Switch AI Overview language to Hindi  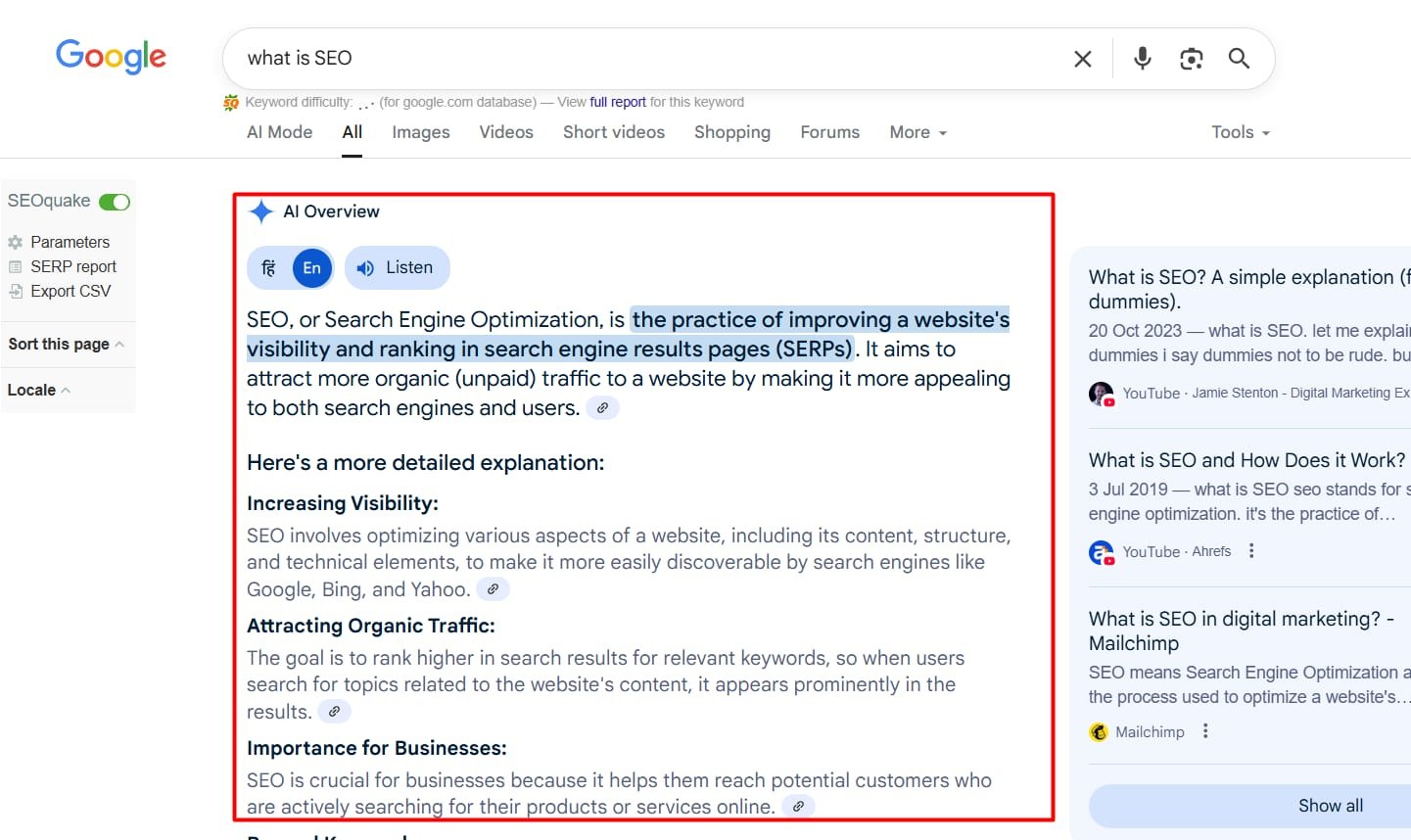pos(268,267)
